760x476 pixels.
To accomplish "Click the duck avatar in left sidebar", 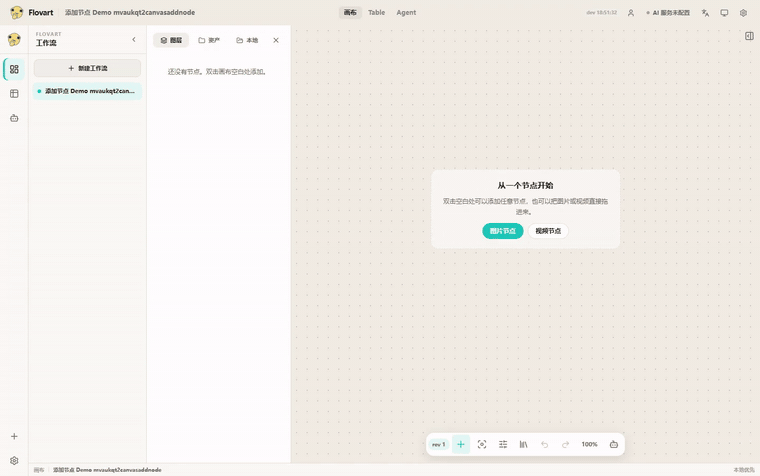I will point(14,39).
